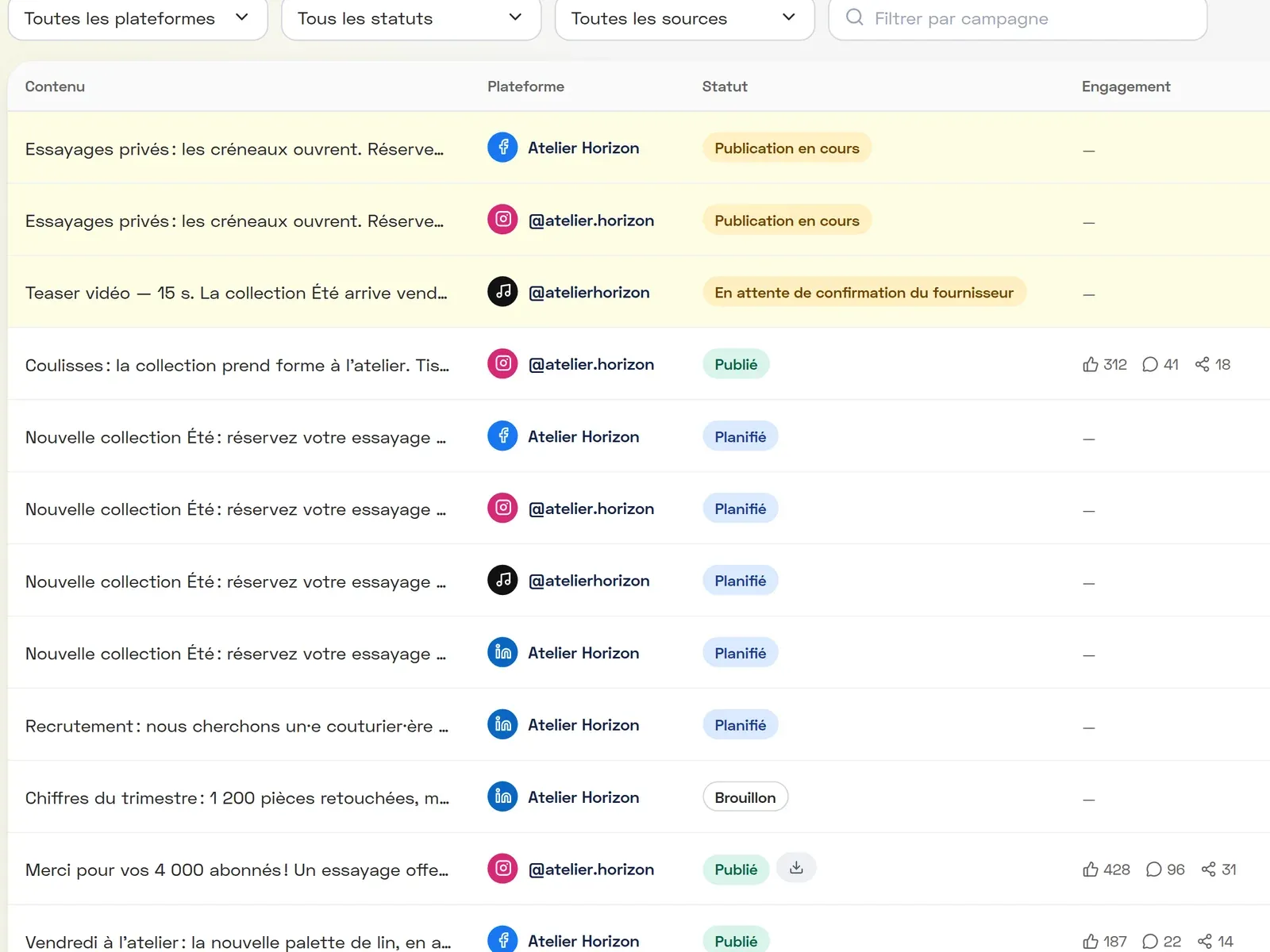Click the thumbs-up icon showing 428
Screen dimensions: 1270x952
tap(1091, 869)
